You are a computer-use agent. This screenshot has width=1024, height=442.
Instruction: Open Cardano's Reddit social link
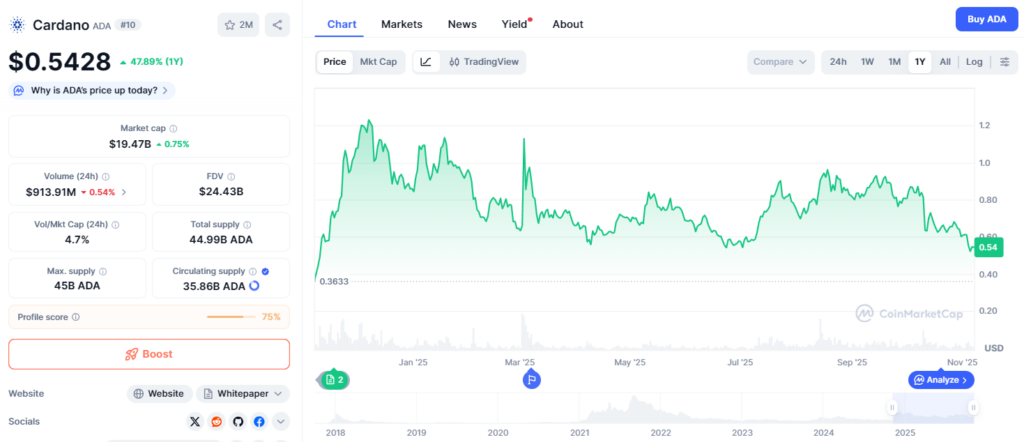click(216, 422)
